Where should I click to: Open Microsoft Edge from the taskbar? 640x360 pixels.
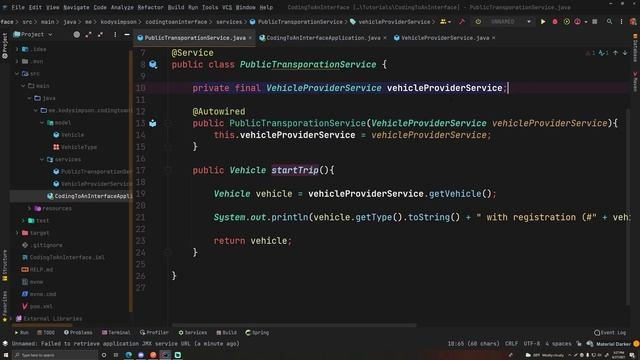(128, 355)
